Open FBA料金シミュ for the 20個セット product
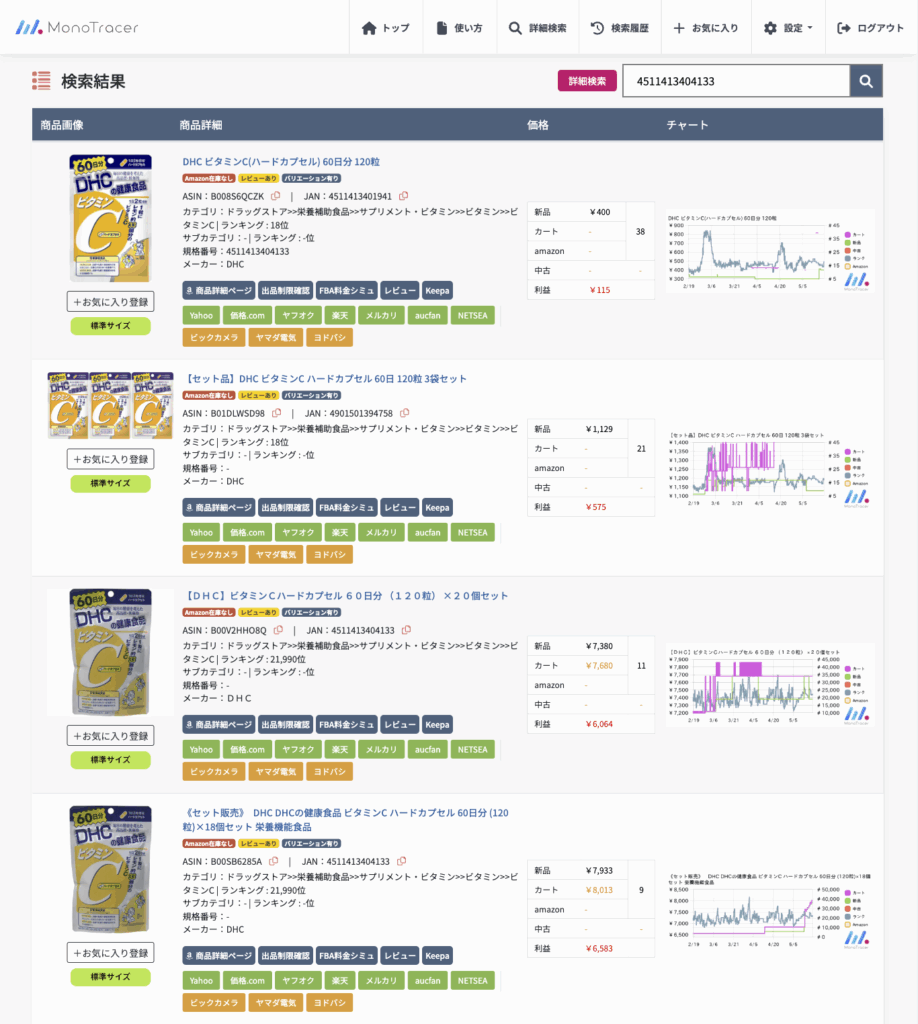 pyautogui.click(x=347, y=724)
